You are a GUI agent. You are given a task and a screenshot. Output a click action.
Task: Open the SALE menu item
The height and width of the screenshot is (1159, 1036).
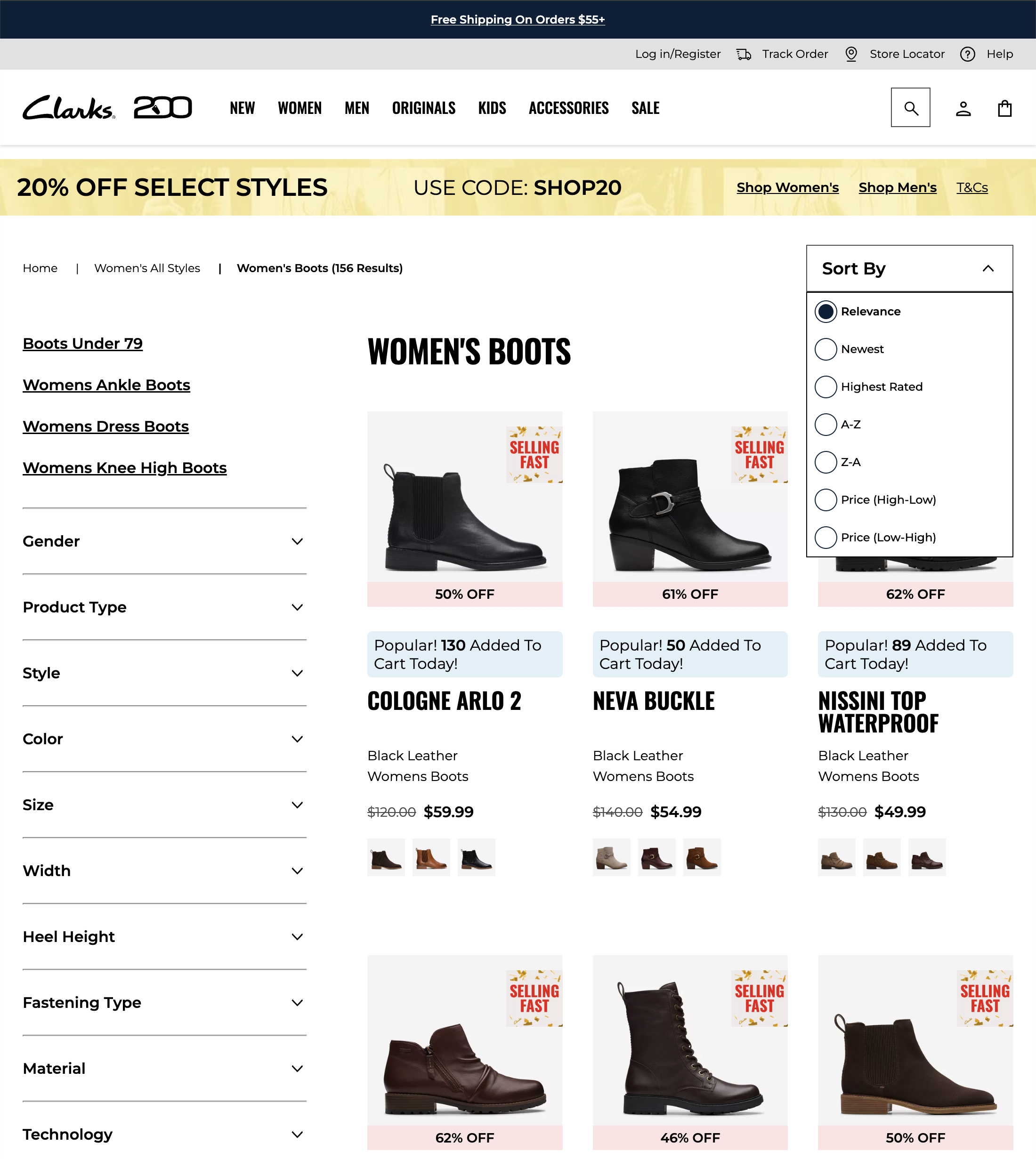(x=645, y=107)
